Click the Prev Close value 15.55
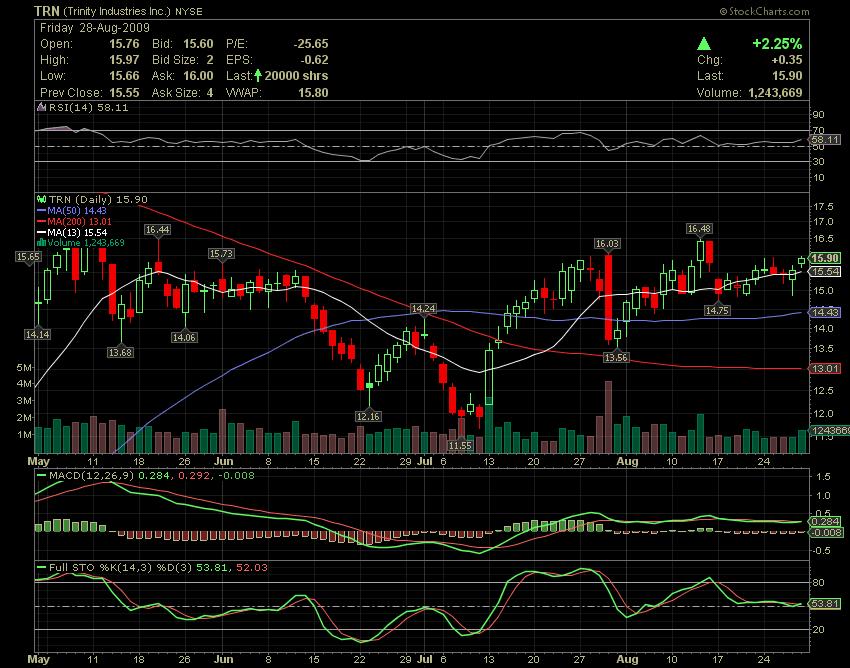The height and width of the screenshot is (668, 850). 124,93
